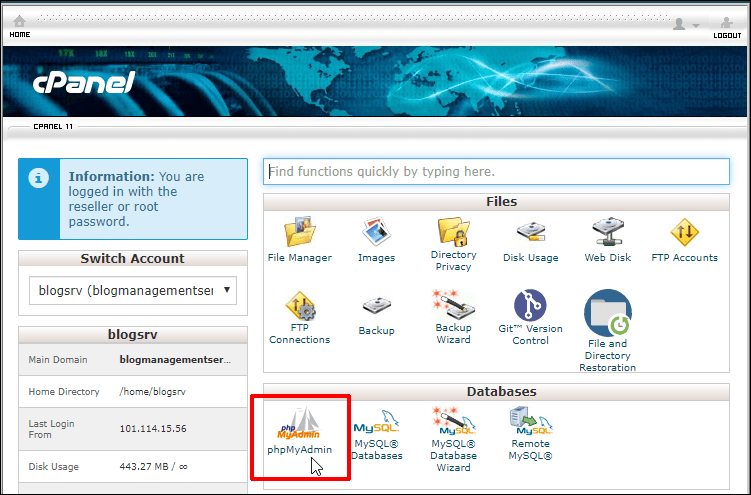Focus the Find functions search field
This screenshot has height=495, width=751.
click(x=496, y=171)
